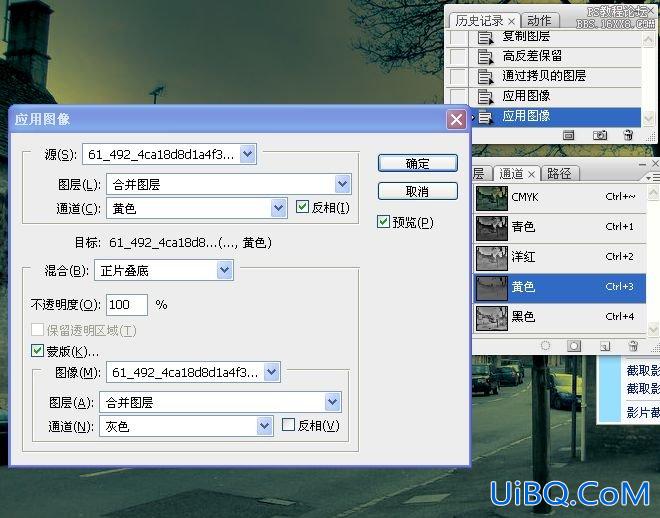Image resolution: width=660 pixels, height=518 pixels.
Task: Set history brush source for 高反差保留
Action: pos(458,56)
